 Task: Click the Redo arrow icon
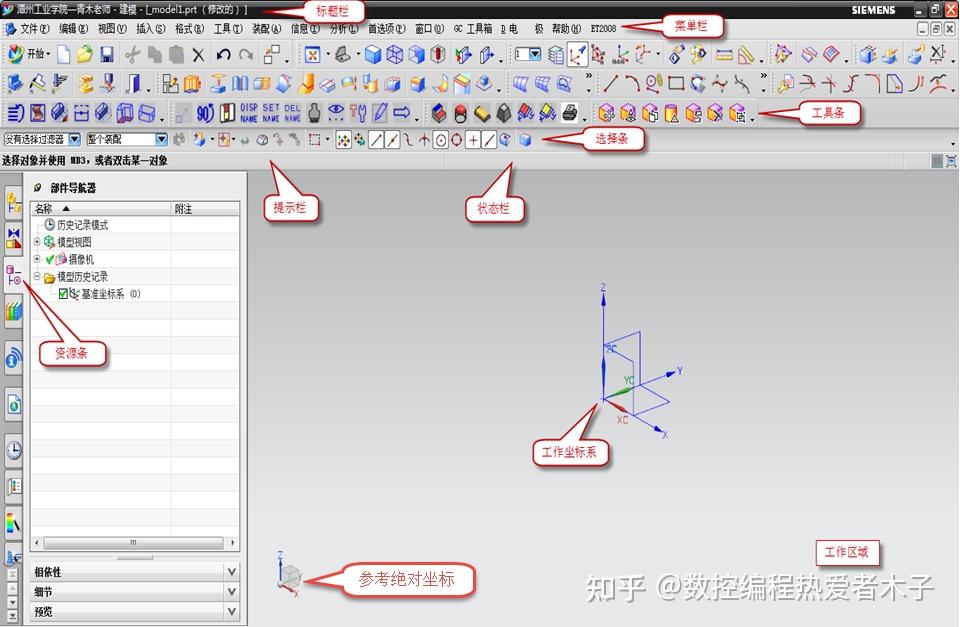coord(246,55)
